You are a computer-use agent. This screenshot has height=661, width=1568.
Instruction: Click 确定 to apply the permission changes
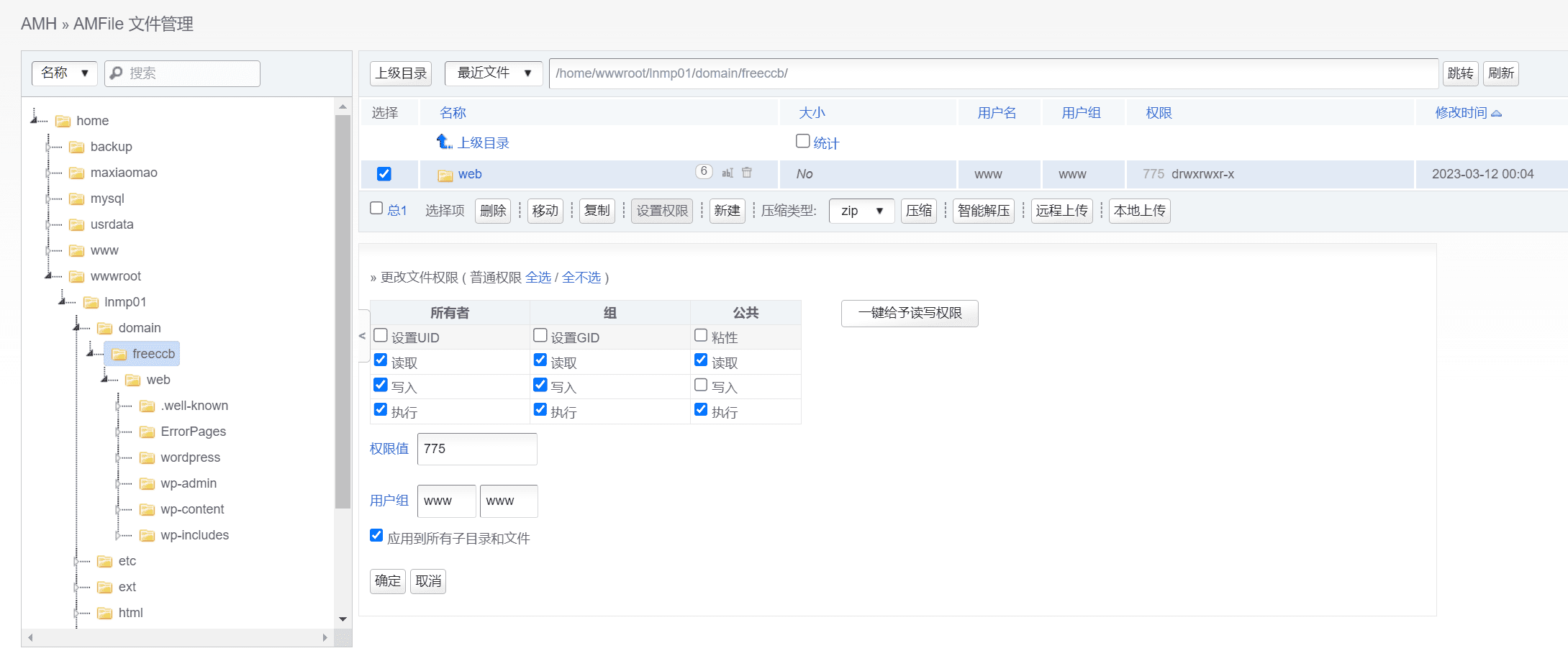[387, 580]
